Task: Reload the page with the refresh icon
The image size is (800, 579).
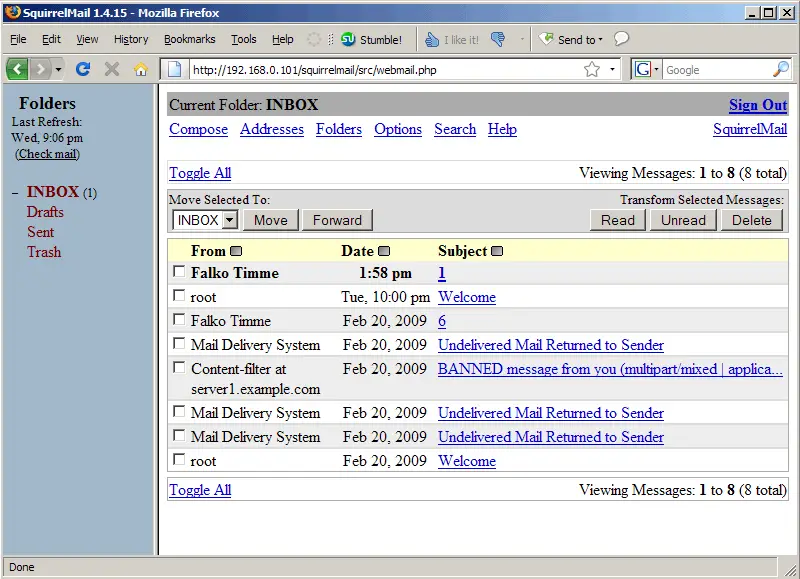Action: coord(83,69)
